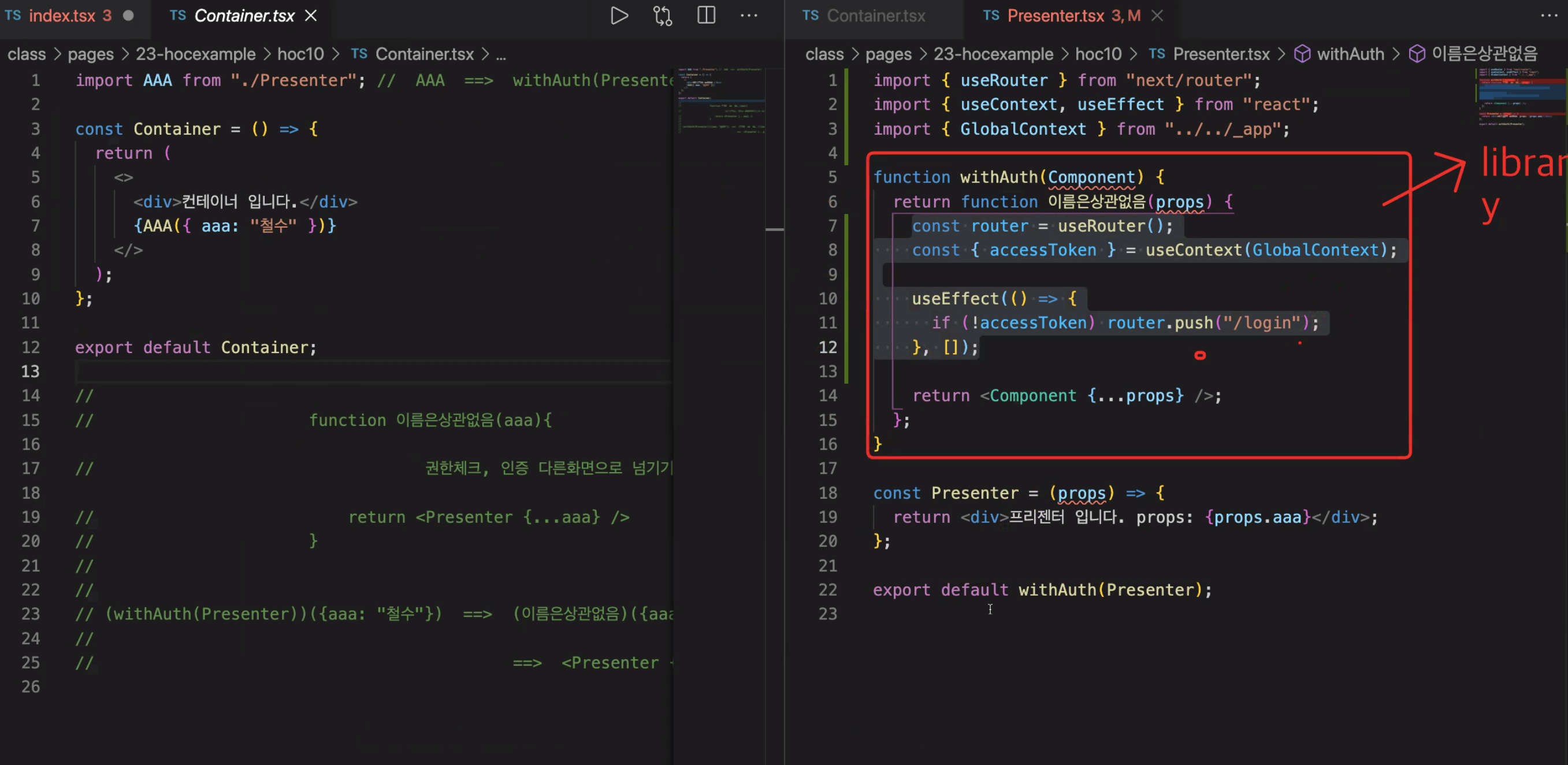The height and width of the screenshot is (765, 1568).
Task: Expand hoc10 folder in left breadcrumb
Action: click(x=300, y=54)
